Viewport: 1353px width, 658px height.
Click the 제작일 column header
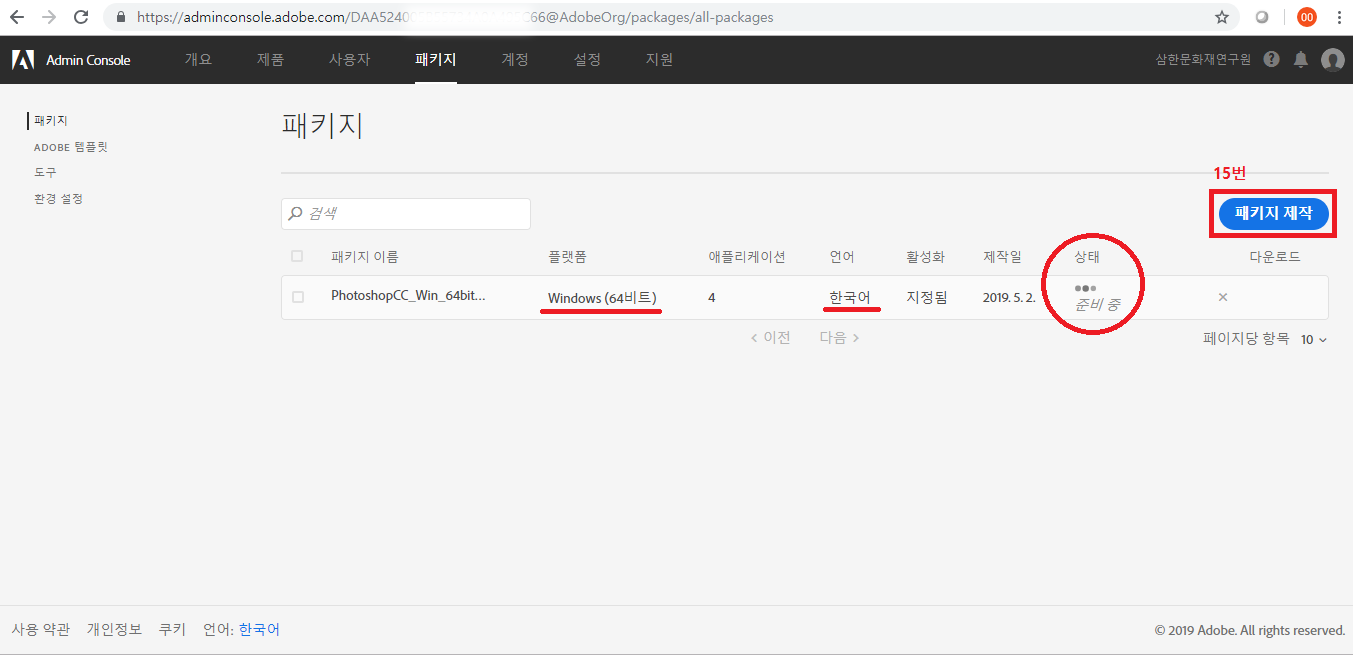(1002, 257)
